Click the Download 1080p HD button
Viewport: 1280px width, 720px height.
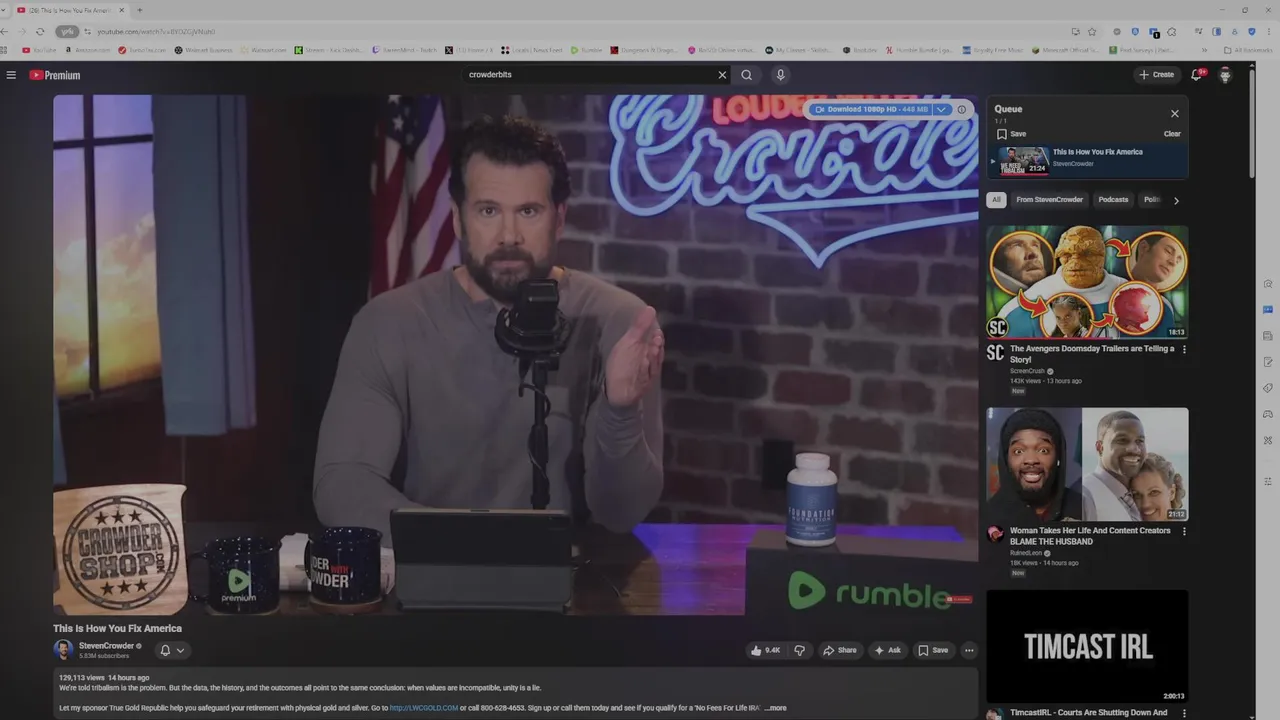[872, 109]
